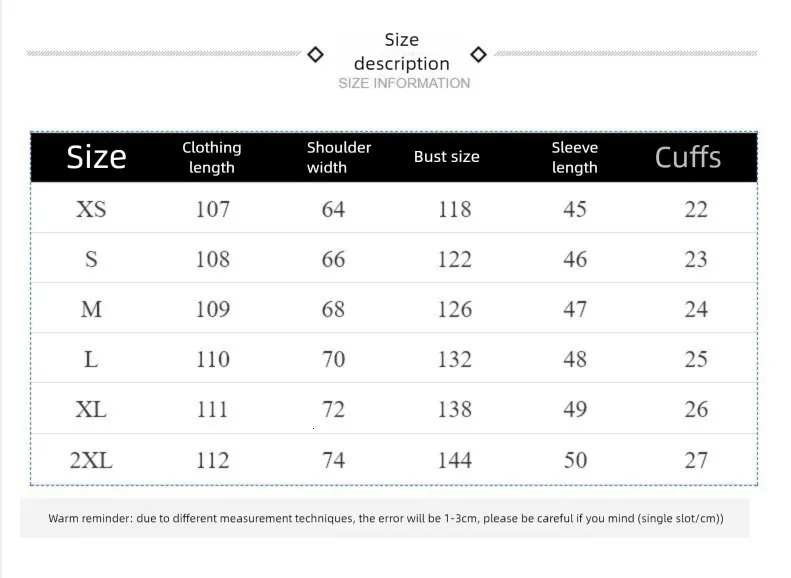Select the XL size row label
Screen dimensions: 791x578
tap(91, 409)
